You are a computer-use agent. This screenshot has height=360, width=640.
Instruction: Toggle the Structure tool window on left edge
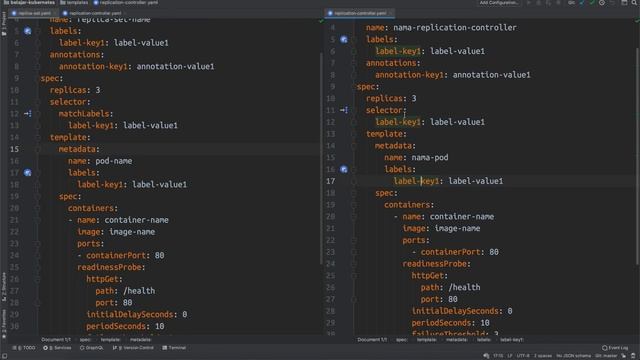(4, 287)
